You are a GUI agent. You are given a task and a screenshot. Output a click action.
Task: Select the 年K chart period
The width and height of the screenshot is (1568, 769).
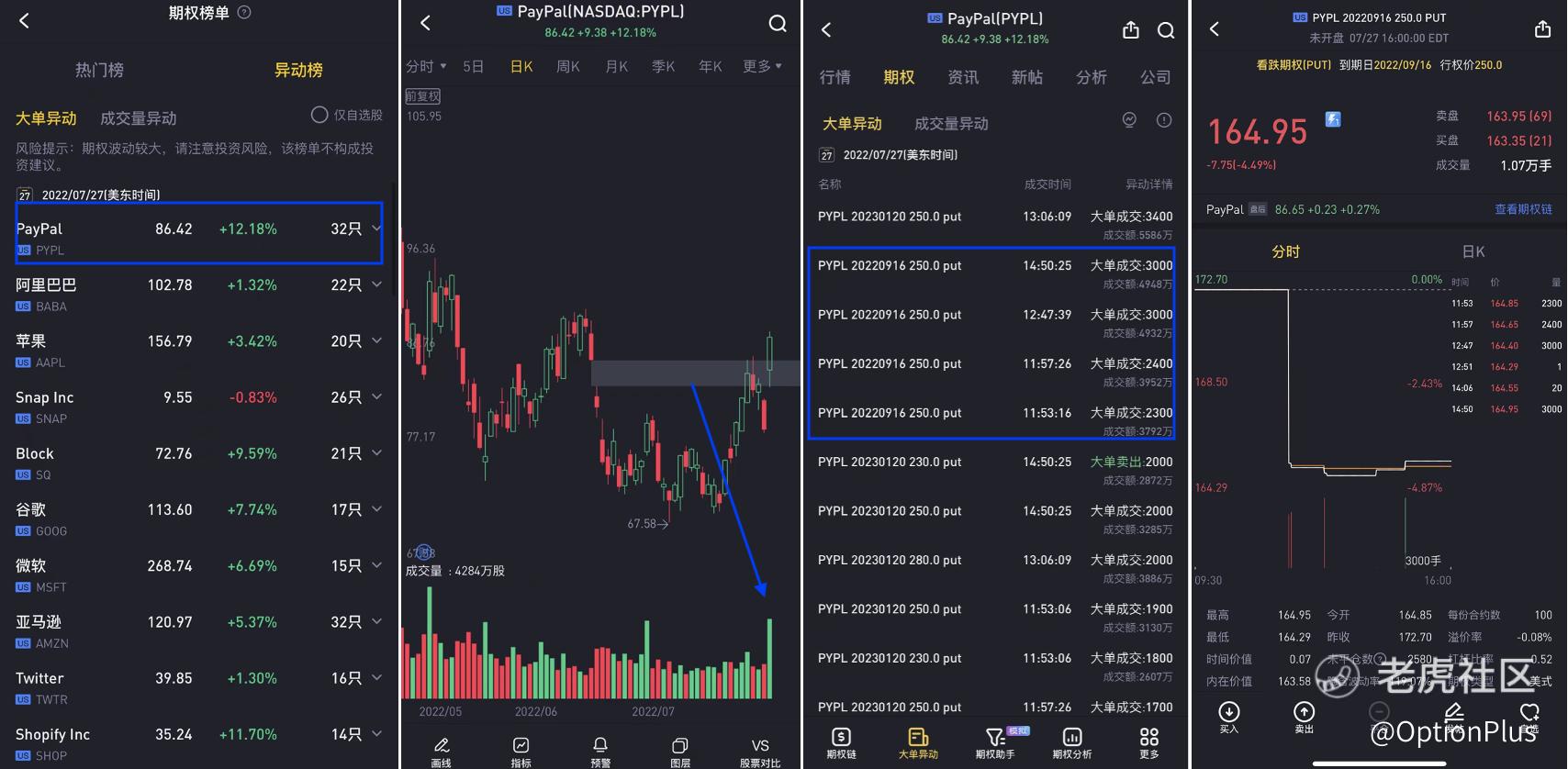click(711, 66)
